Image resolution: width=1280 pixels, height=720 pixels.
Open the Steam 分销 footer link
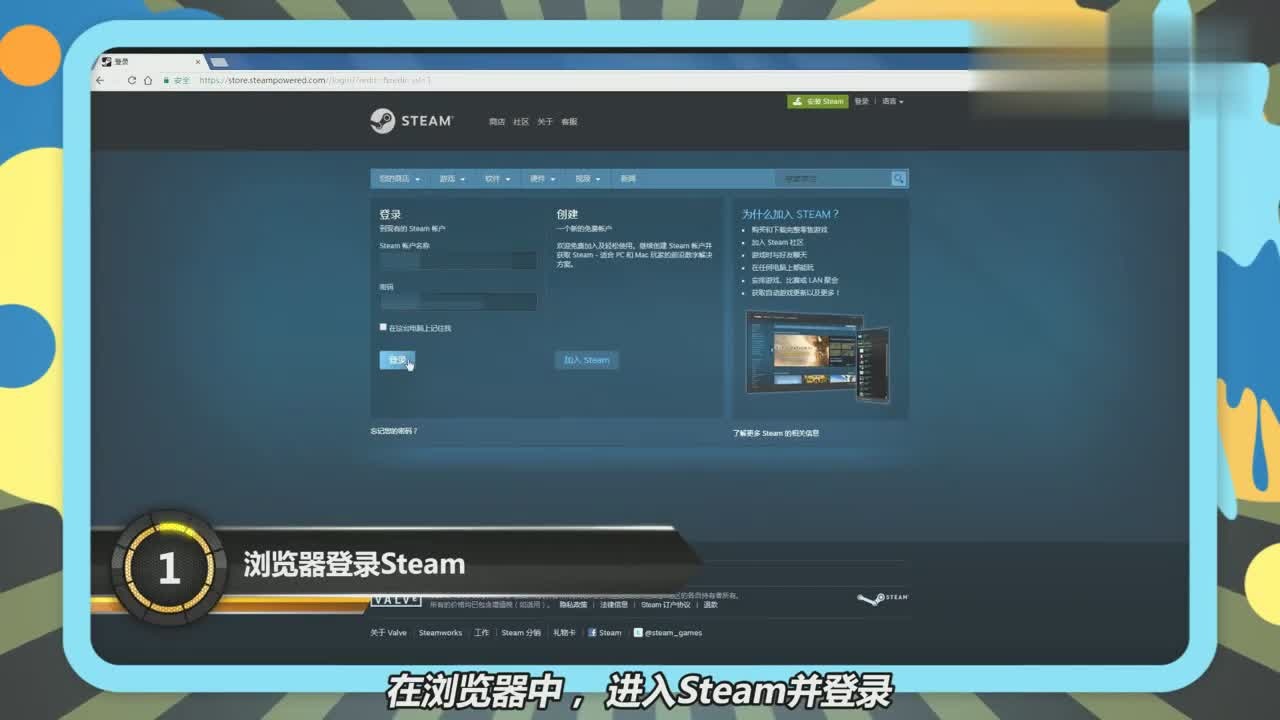[521, 632]
